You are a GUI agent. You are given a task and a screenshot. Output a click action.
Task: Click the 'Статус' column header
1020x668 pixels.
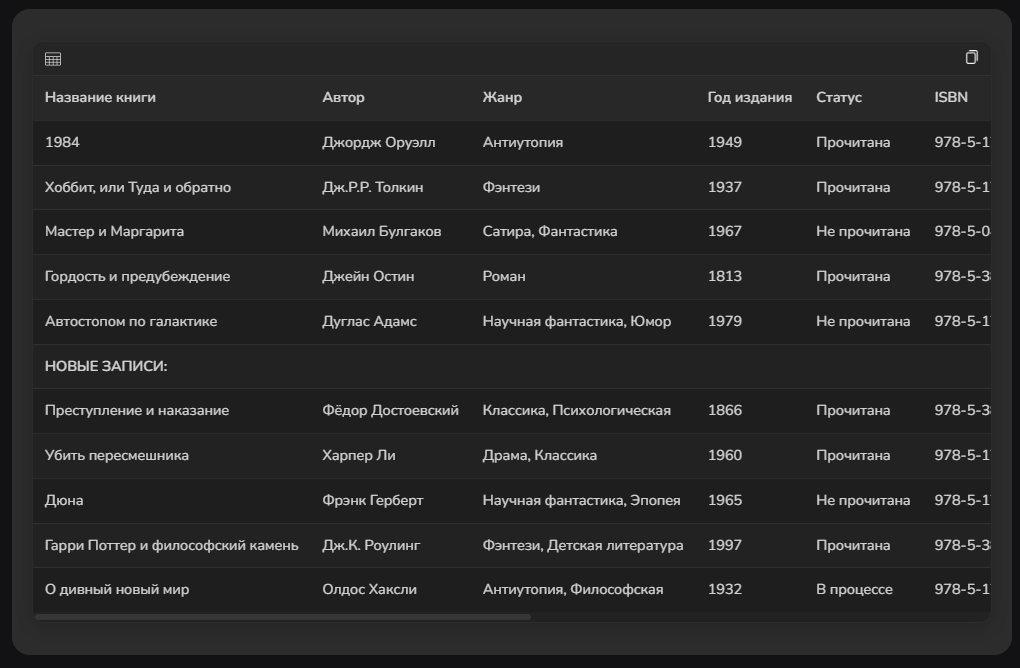(x=839, y=98)
